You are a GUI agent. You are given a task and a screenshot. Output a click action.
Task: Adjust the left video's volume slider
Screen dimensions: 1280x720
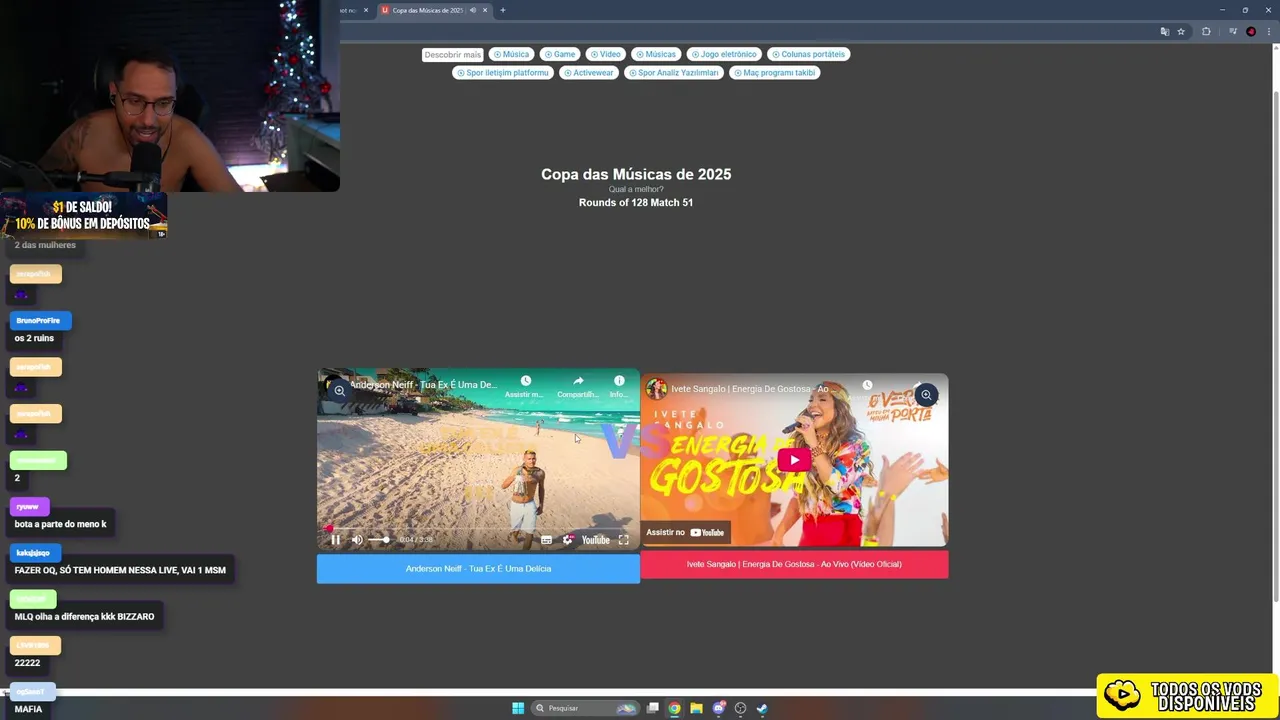(379, 540)
